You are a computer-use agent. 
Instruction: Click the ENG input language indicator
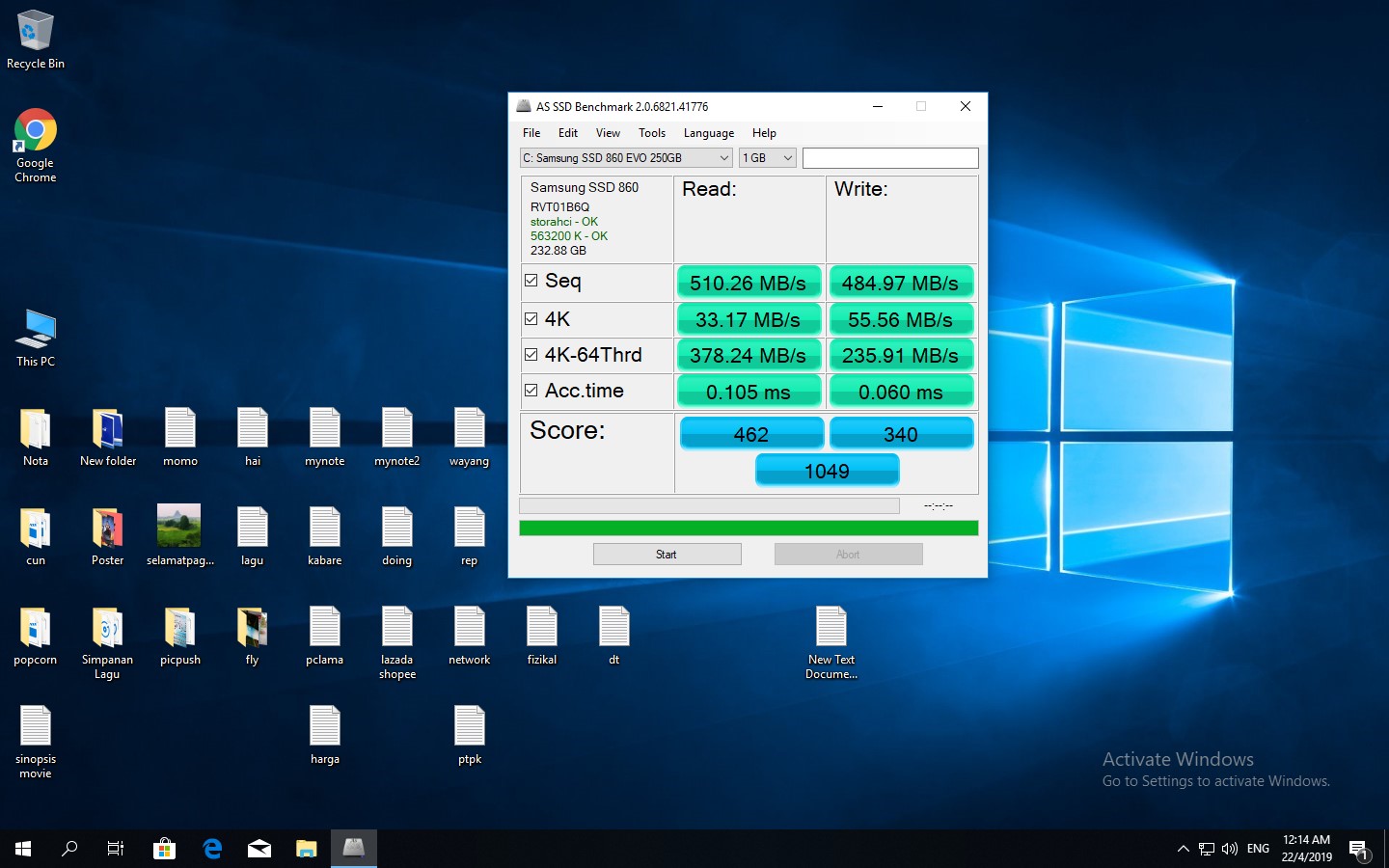[x=1258, y=849]
